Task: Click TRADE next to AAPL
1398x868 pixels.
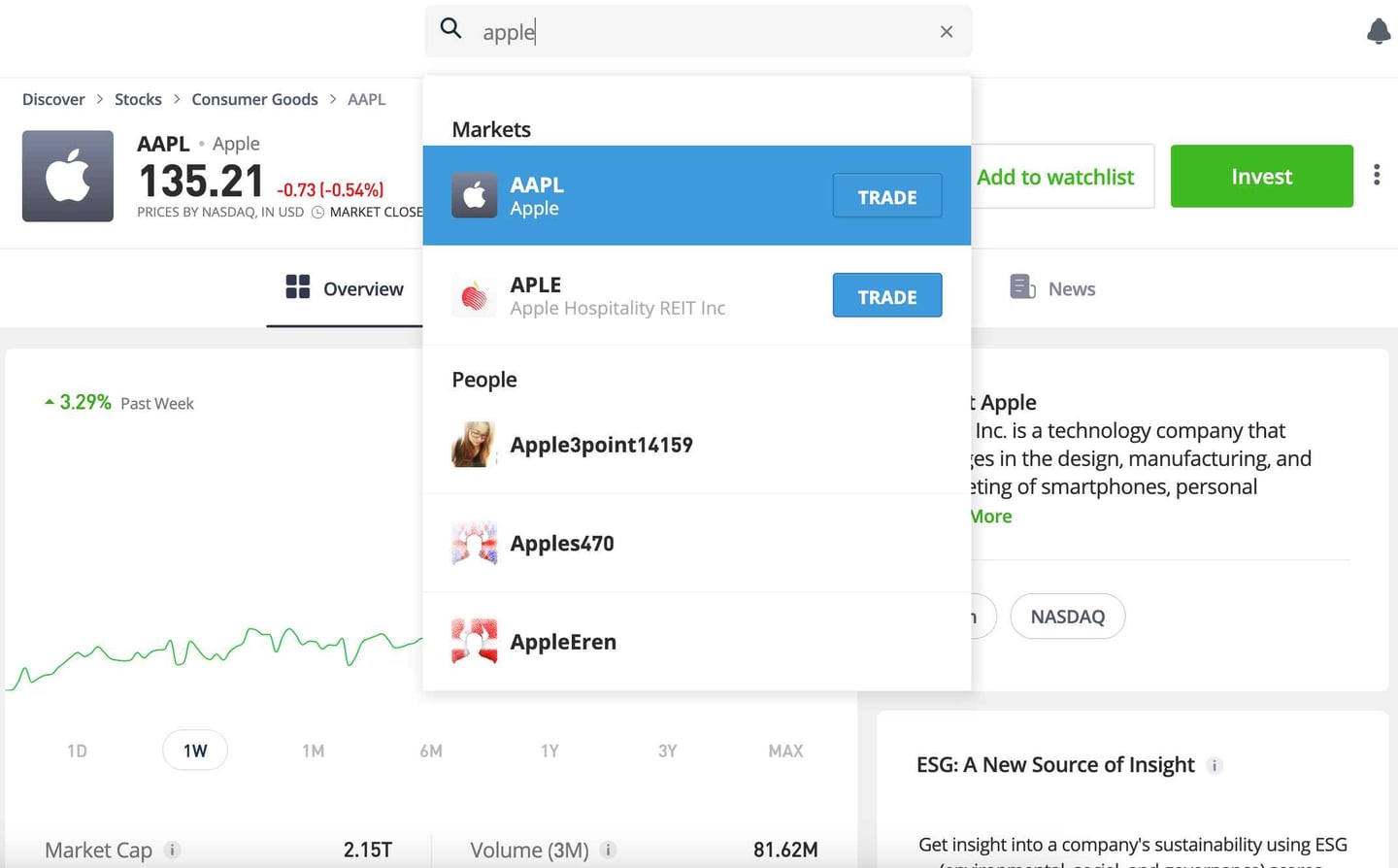Action: point(886,196)
